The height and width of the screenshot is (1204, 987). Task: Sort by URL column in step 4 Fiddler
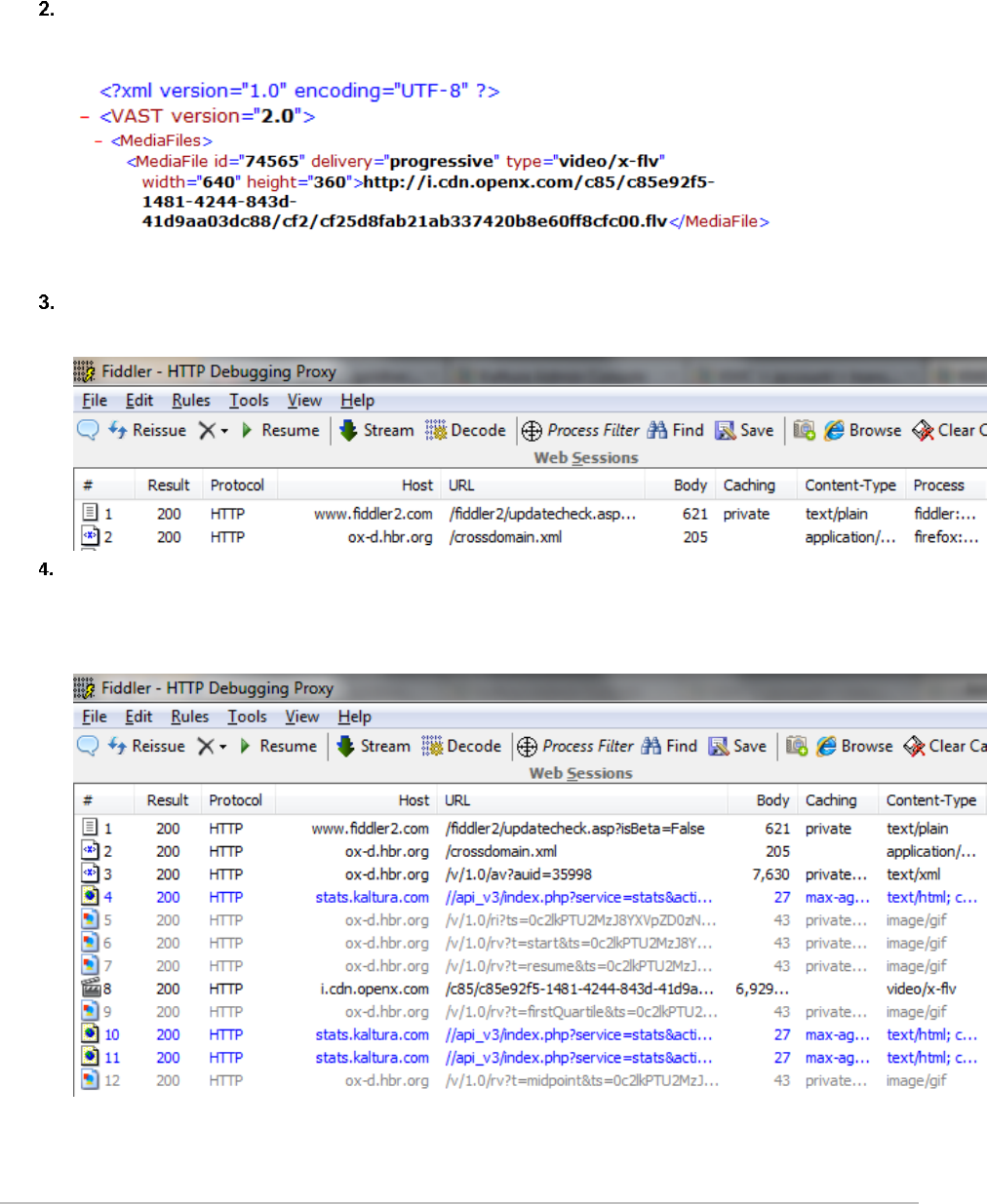pyautogui.click(x=457, y=800)
